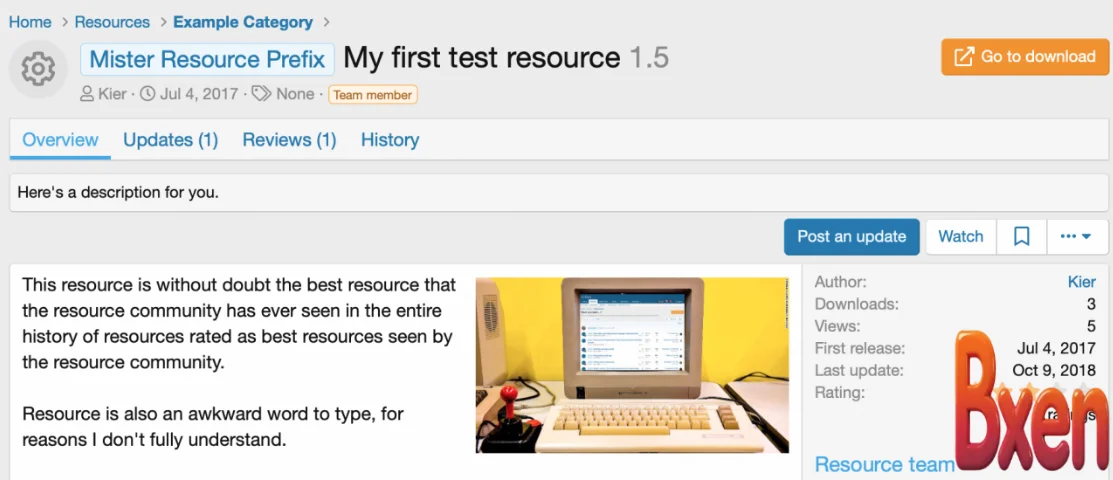Click the external link download icon

click(964, 57)
